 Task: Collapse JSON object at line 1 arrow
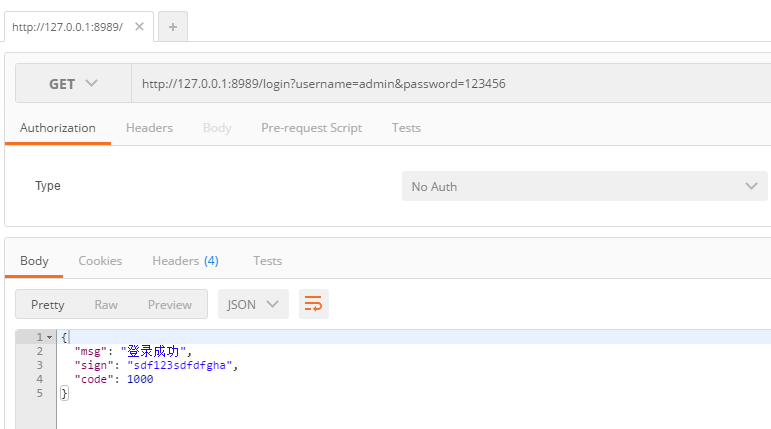coord(49,337)
